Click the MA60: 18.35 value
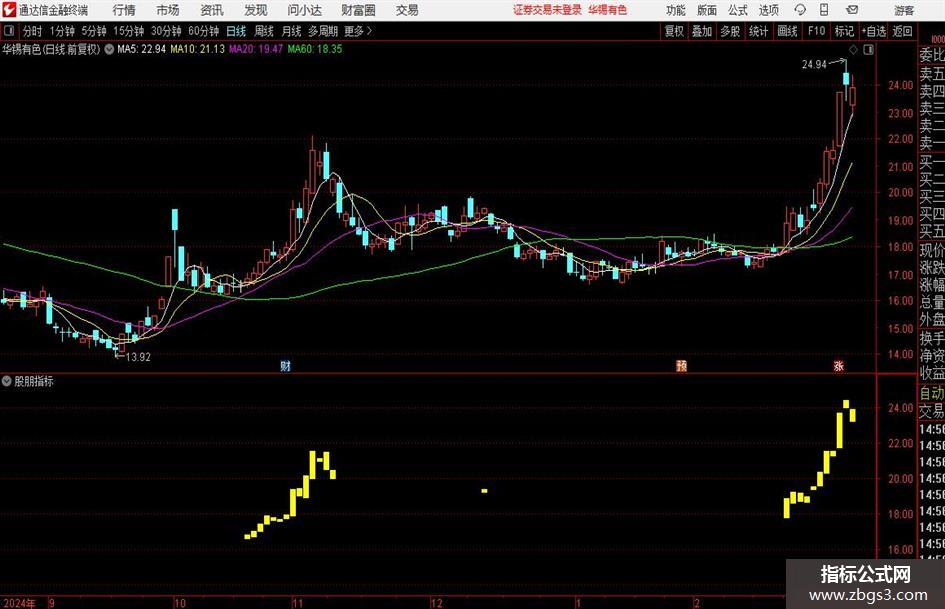This screenshot has height=609, width=945. (x=315, y=49)
